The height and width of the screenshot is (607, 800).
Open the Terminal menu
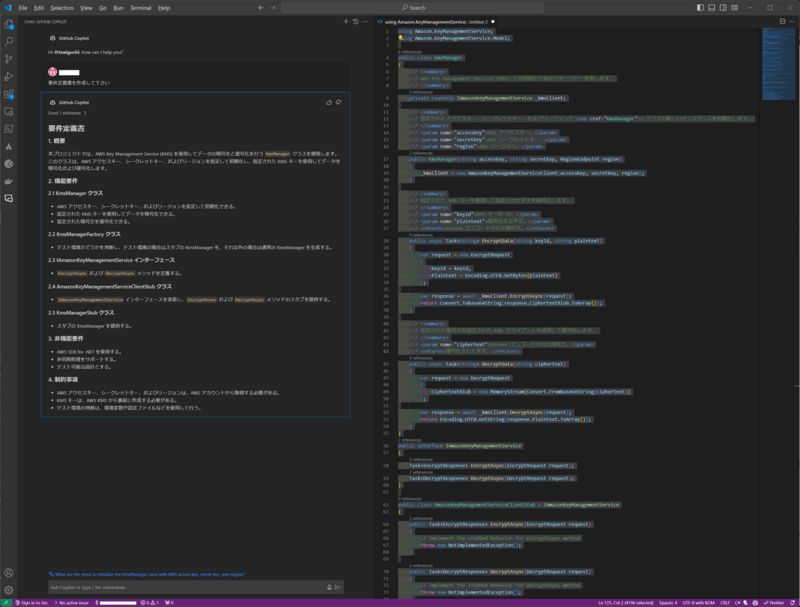[x=141, y=8]
